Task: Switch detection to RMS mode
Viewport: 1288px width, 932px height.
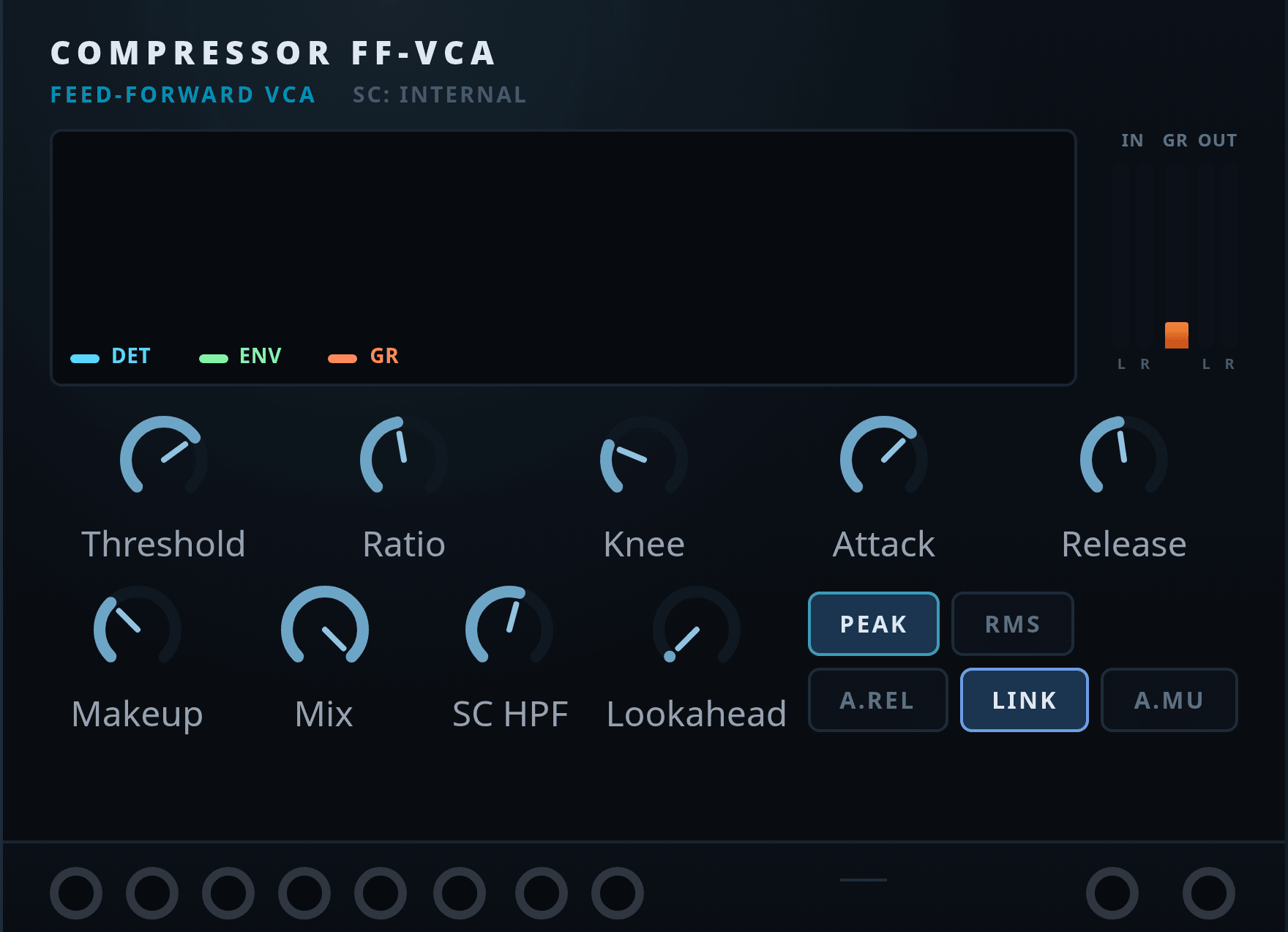Action: (x=1012, y=624)
